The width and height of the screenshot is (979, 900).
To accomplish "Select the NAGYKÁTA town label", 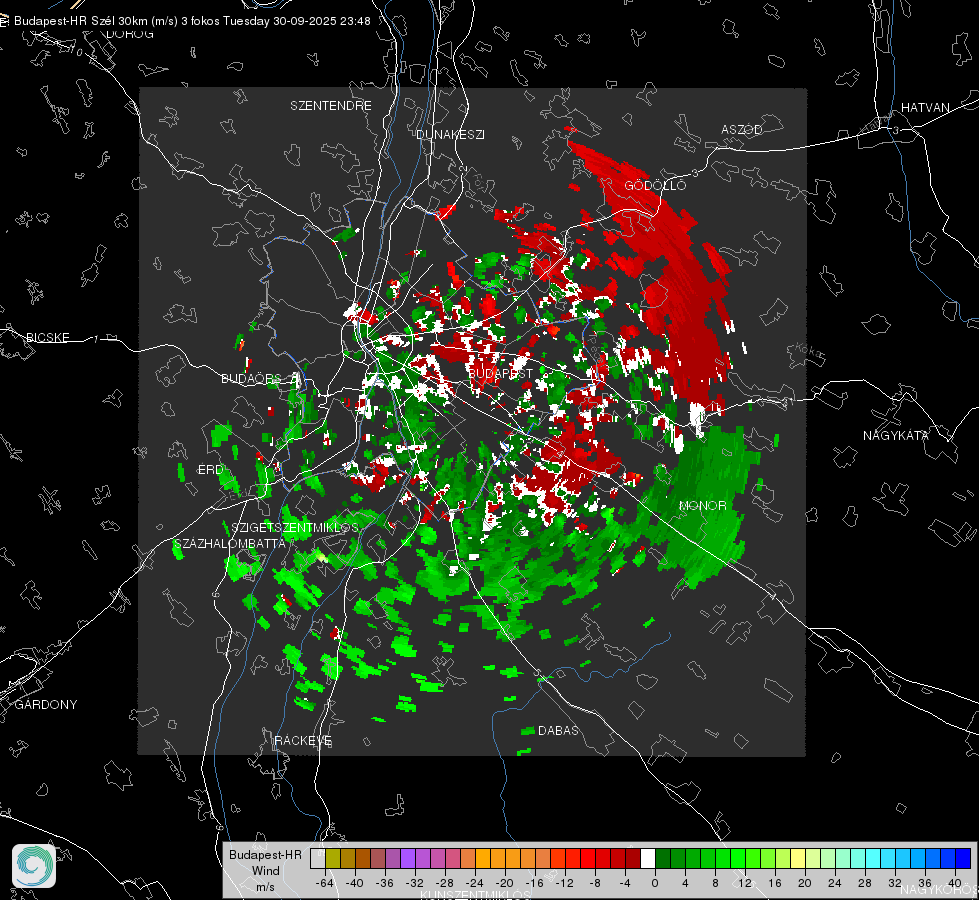I will (896, 435).
